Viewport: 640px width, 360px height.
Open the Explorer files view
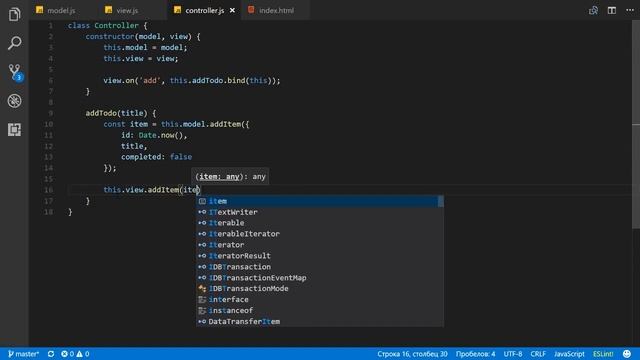point(14,14)
